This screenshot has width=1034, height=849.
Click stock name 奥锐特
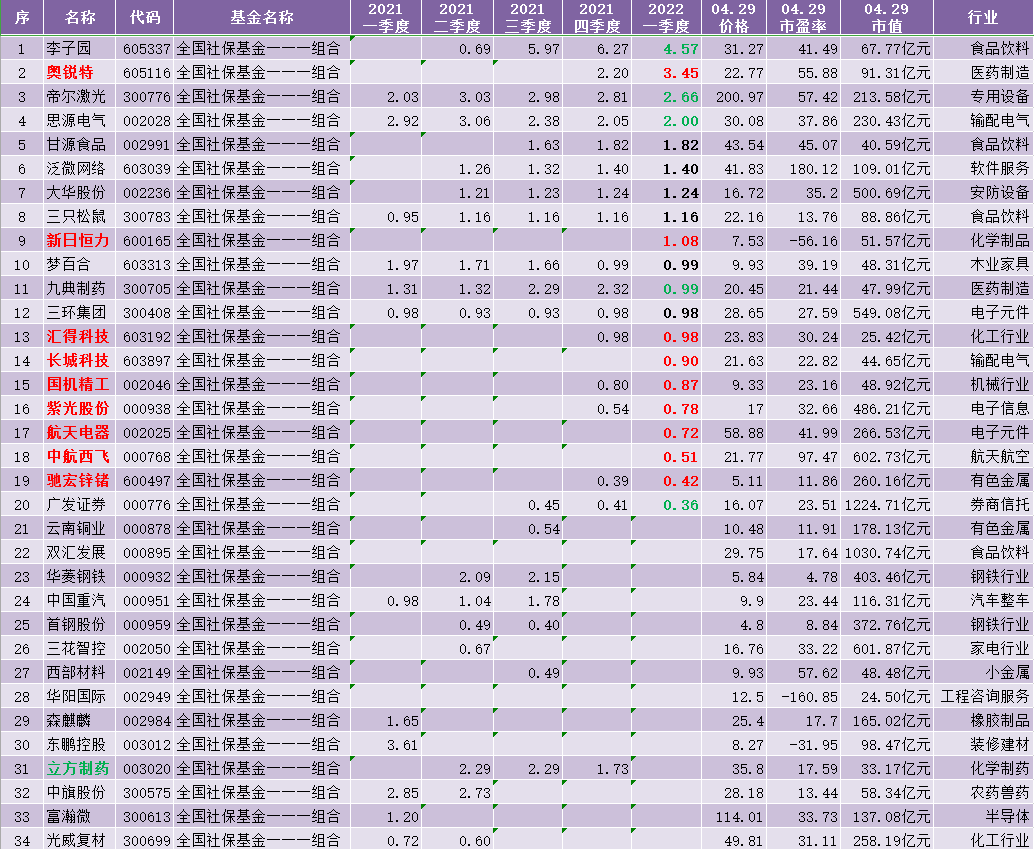[x=70, y=73]
